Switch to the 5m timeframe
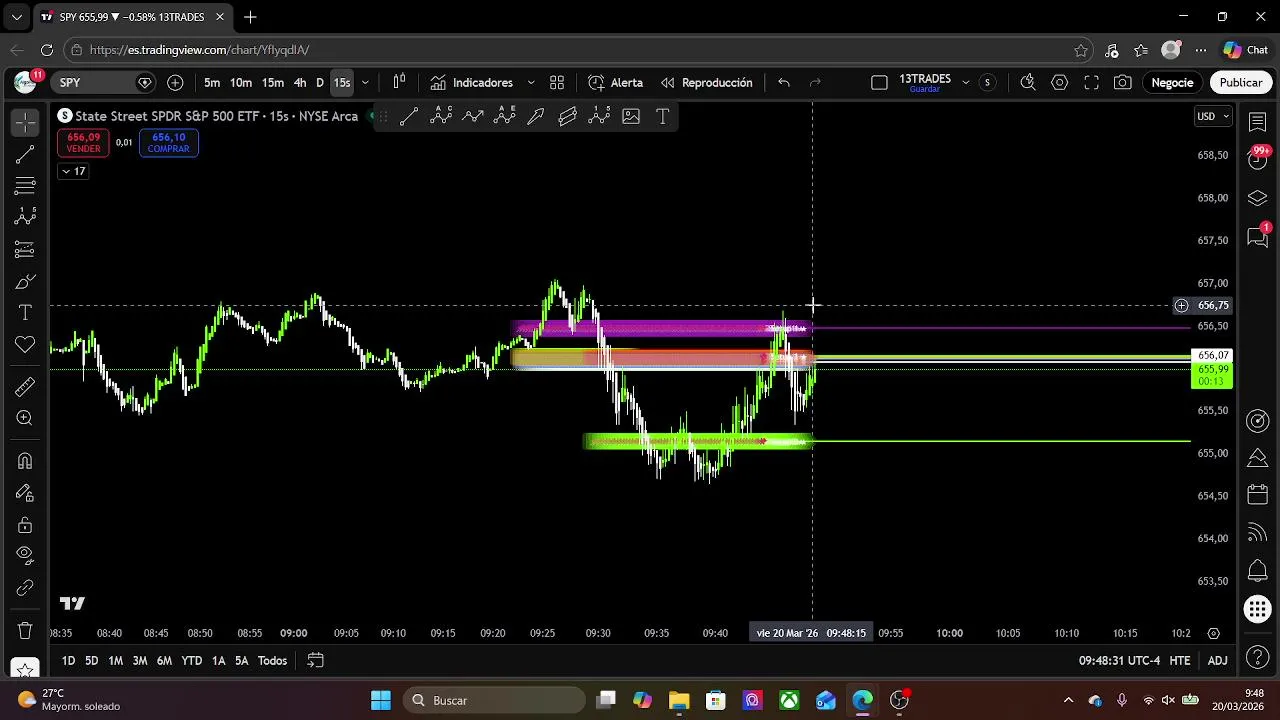1280x720 pixels. point(212,83)
